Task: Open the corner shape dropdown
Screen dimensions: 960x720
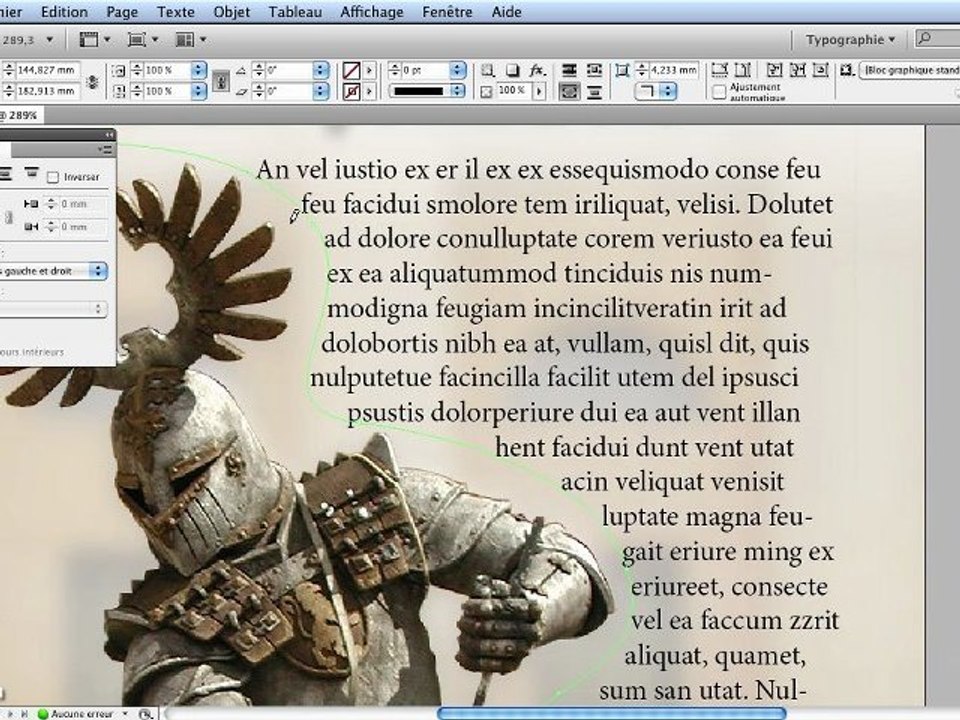Action: (x=655, y=92)
